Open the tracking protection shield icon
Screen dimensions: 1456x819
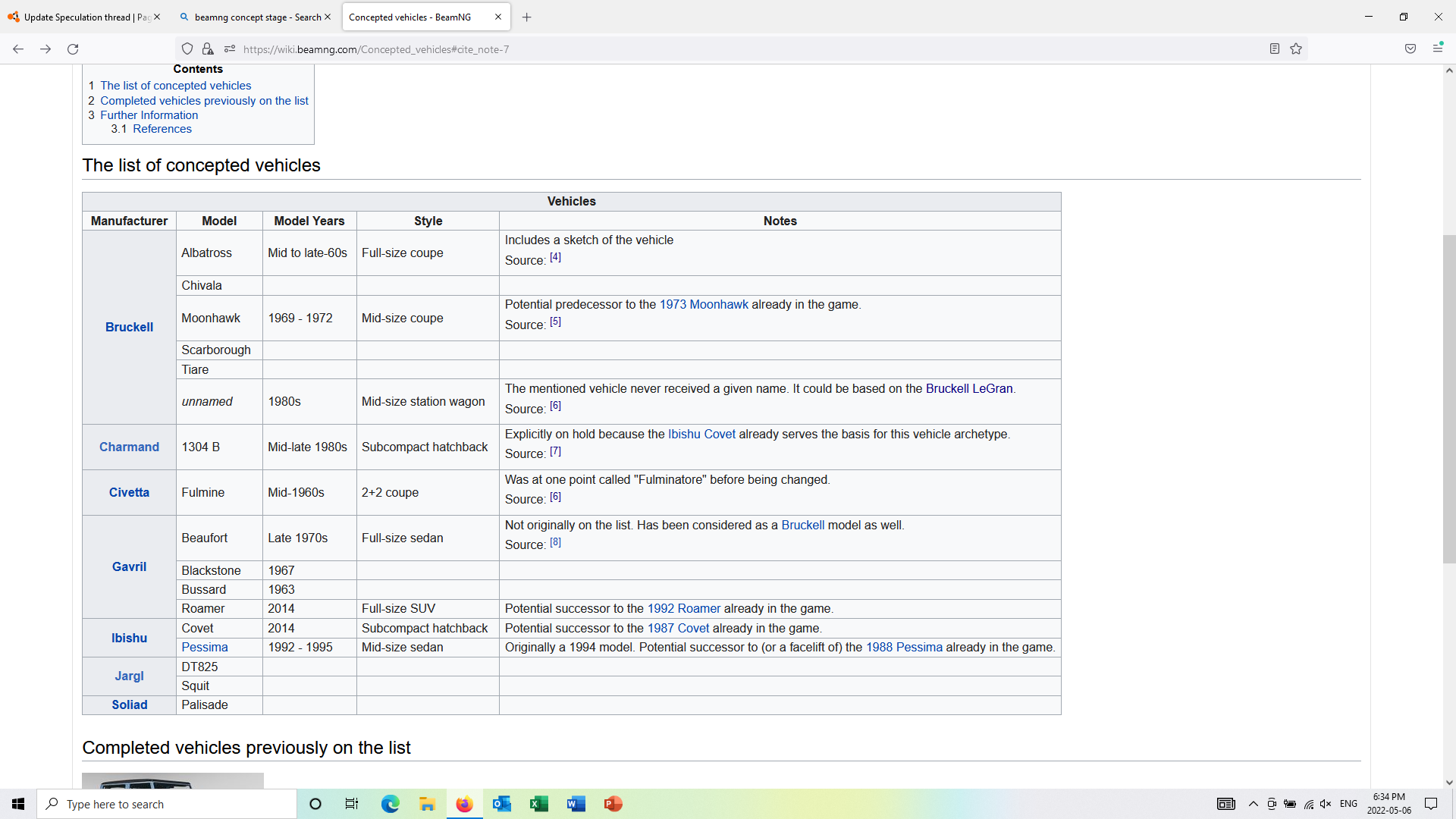tap(187, 49)
